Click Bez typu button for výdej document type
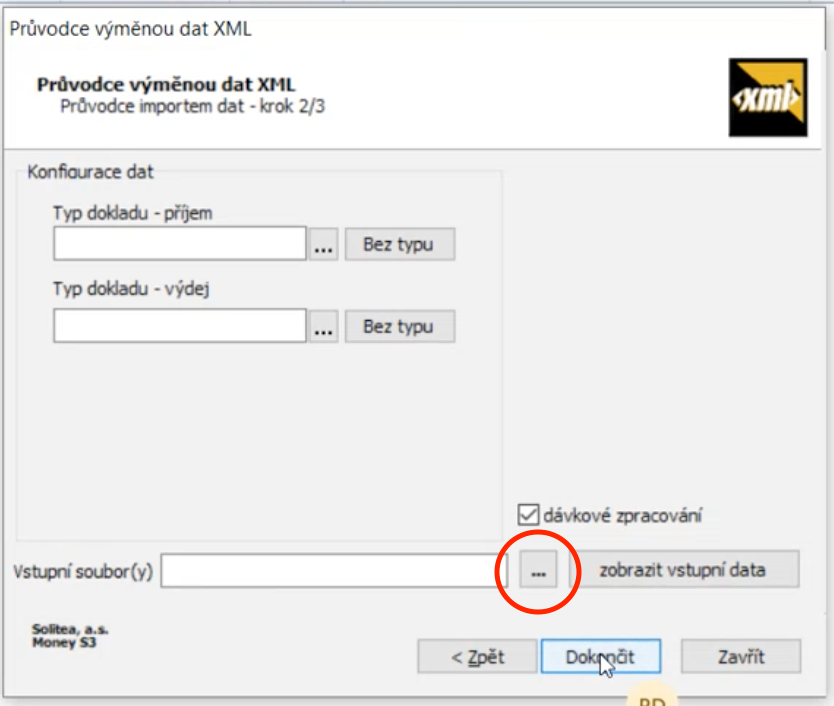This screenshot has width=834, height=706. pyautogui.click(x=400, y=326)
